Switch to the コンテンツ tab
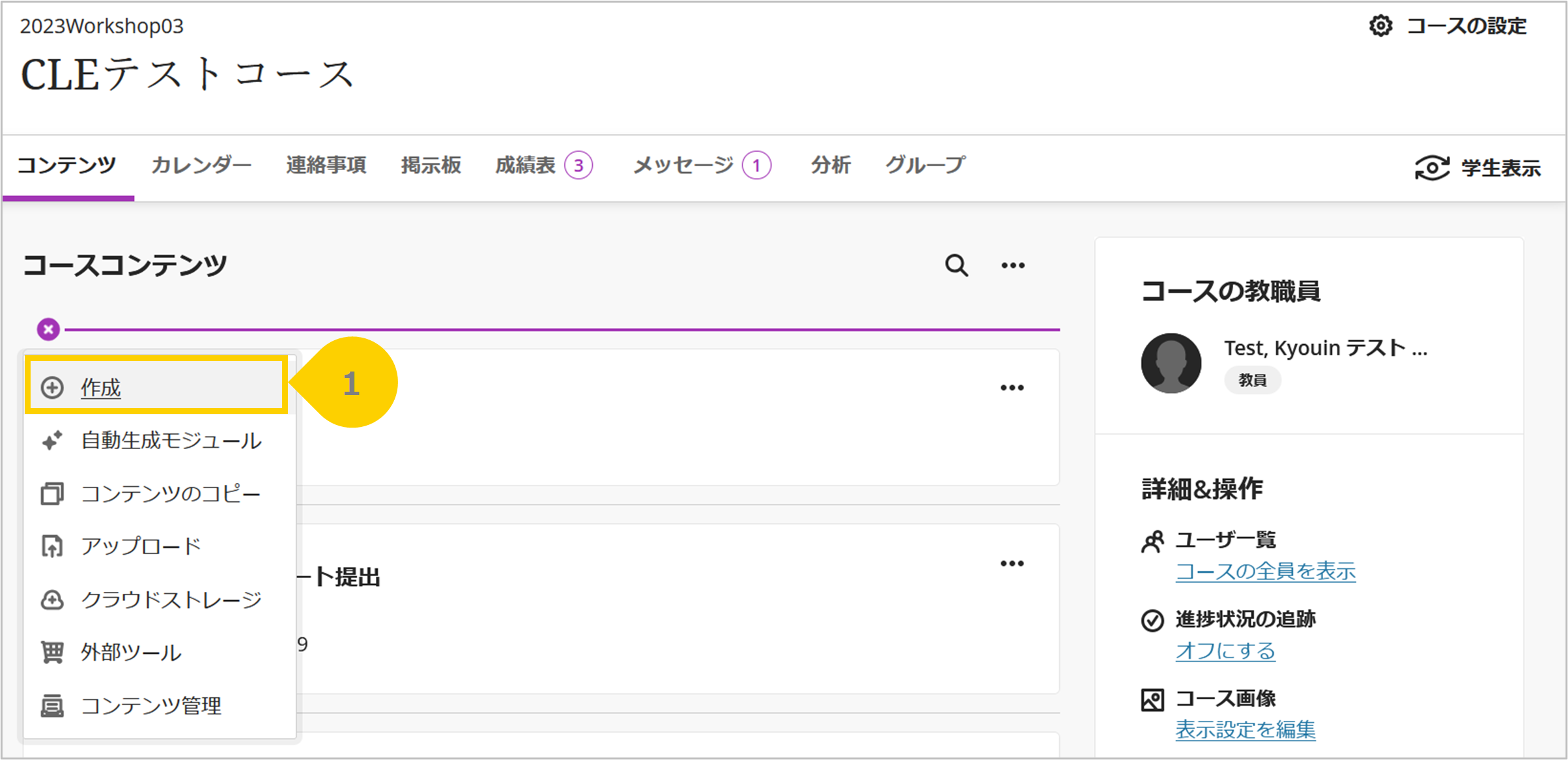 (66, 165)
